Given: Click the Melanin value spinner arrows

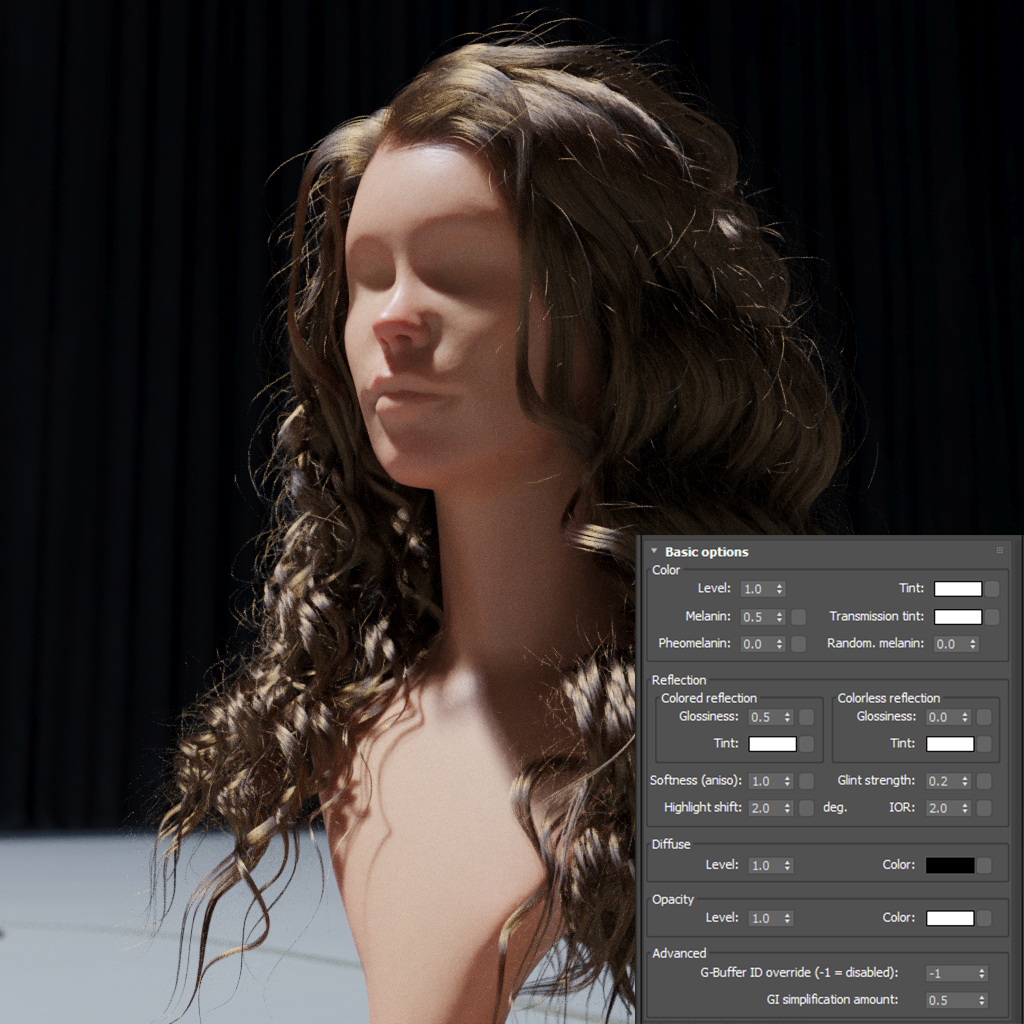Looking at the screenshot, I should click(x=779, y=616).
